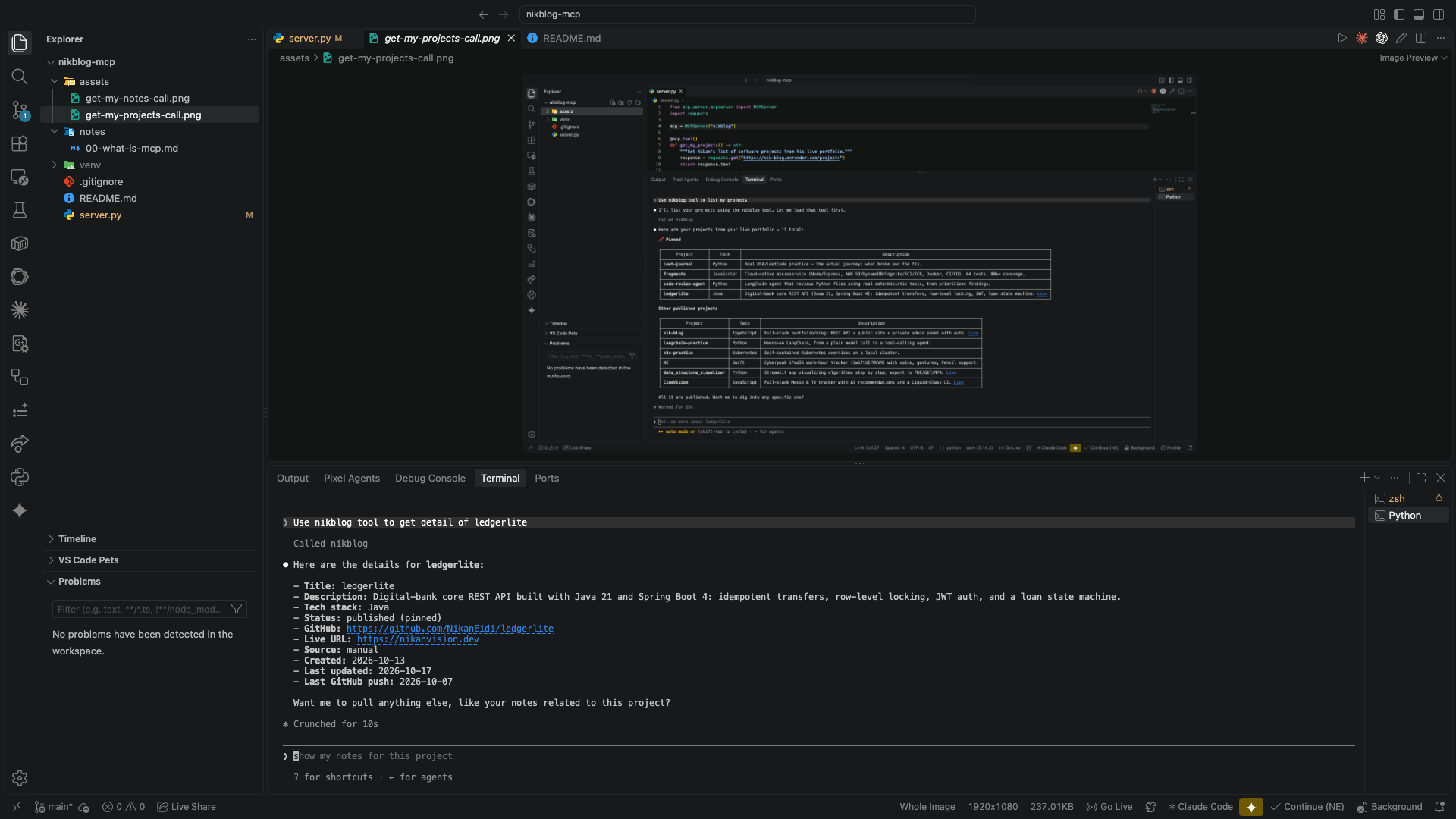Open the ledgerlite GitHub link
The width and height of the screenshot is (1456, 819).
tap(450, 629)
